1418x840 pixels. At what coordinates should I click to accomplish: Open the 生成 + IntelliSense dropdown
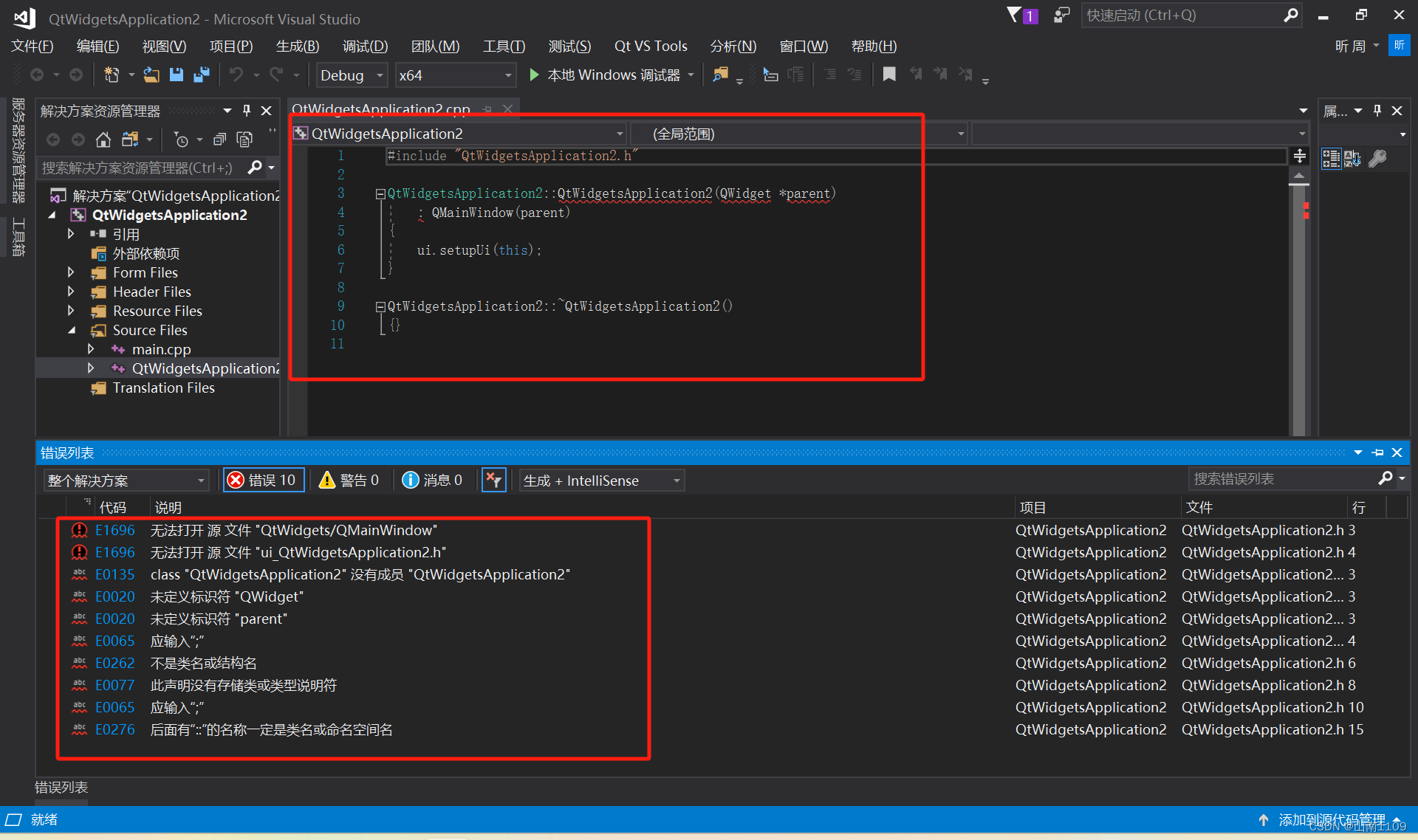coord(601,481)
